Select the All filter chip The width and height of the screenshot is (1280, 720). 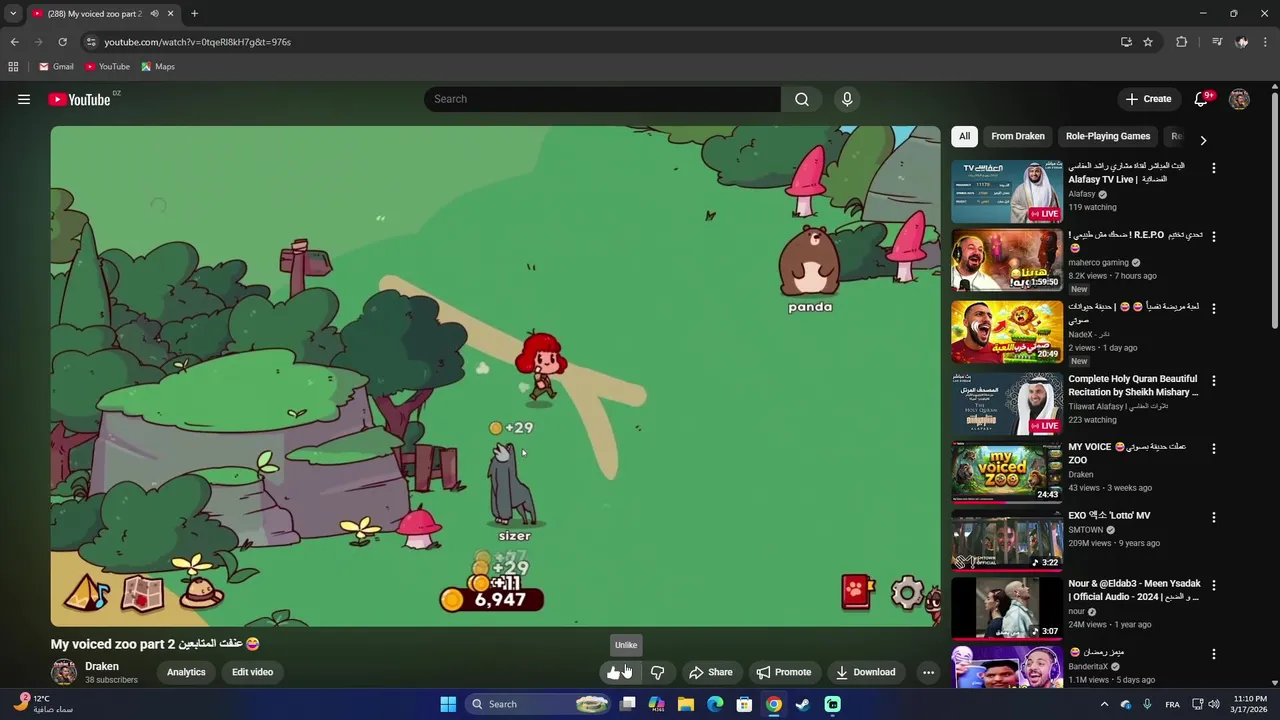(x=964, y=136)
